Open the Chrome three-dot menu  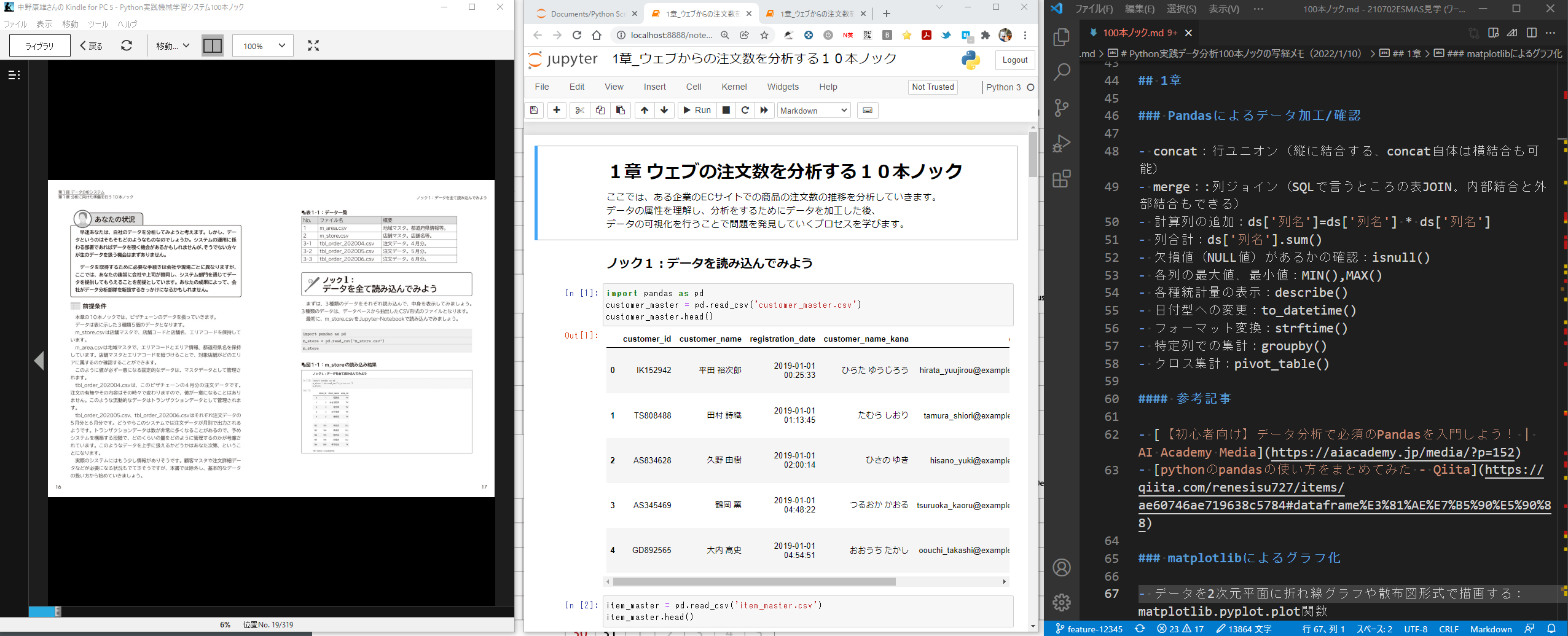(x=1025, y=35)
